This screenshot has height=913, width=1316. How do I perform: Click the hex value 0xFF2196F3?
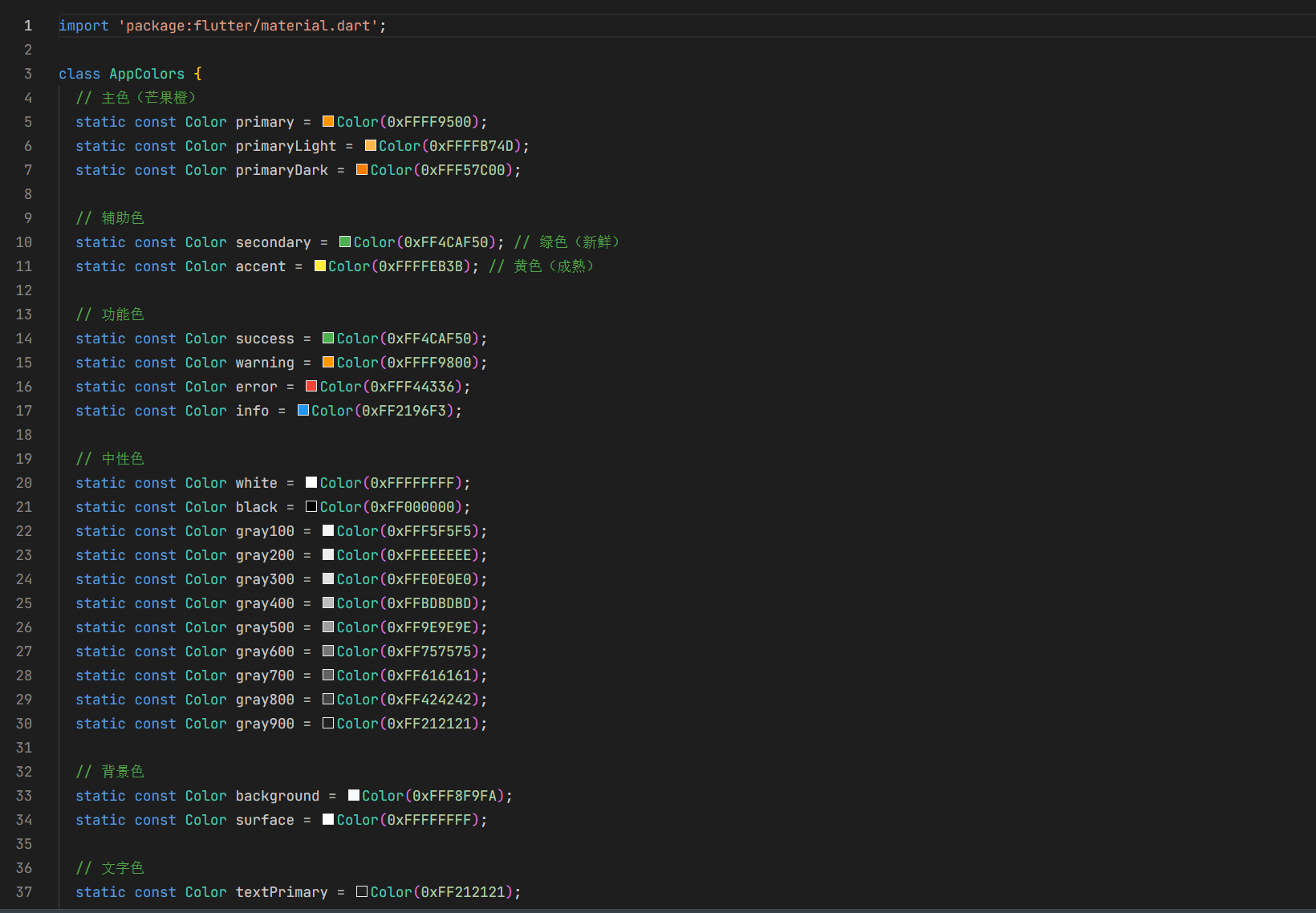coord(404,411)
